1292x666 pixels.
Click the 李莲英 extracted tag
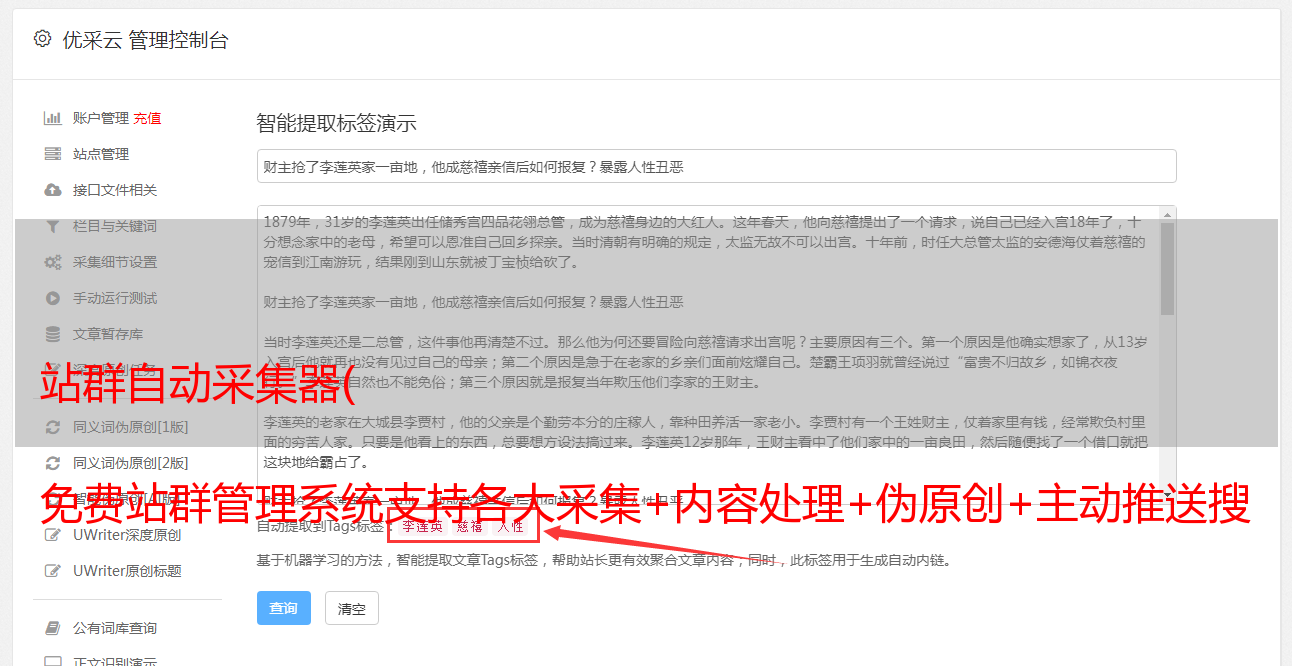point(422,526)
